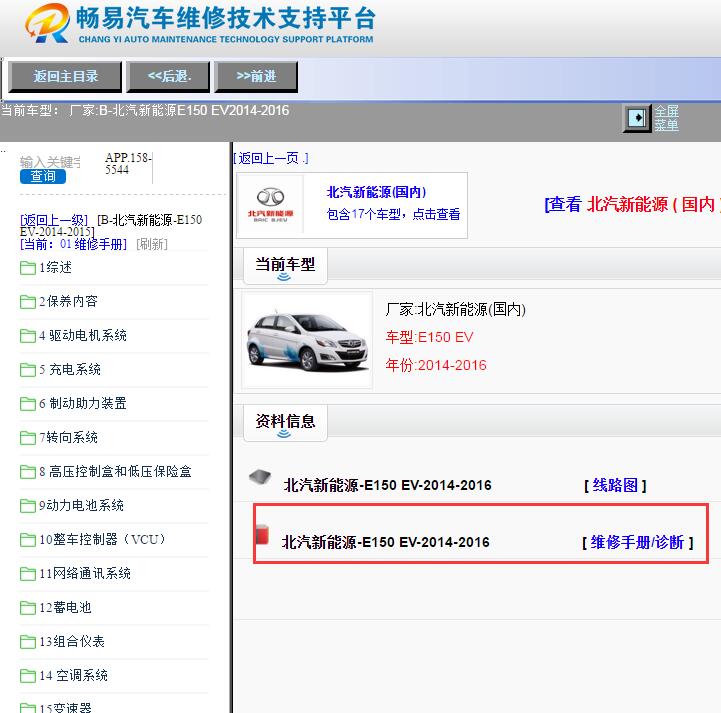The width and height of the screenshot is (721, 713).
Task: Click the 当前车型 header bar text at top
Action: (x=145, y=111)
